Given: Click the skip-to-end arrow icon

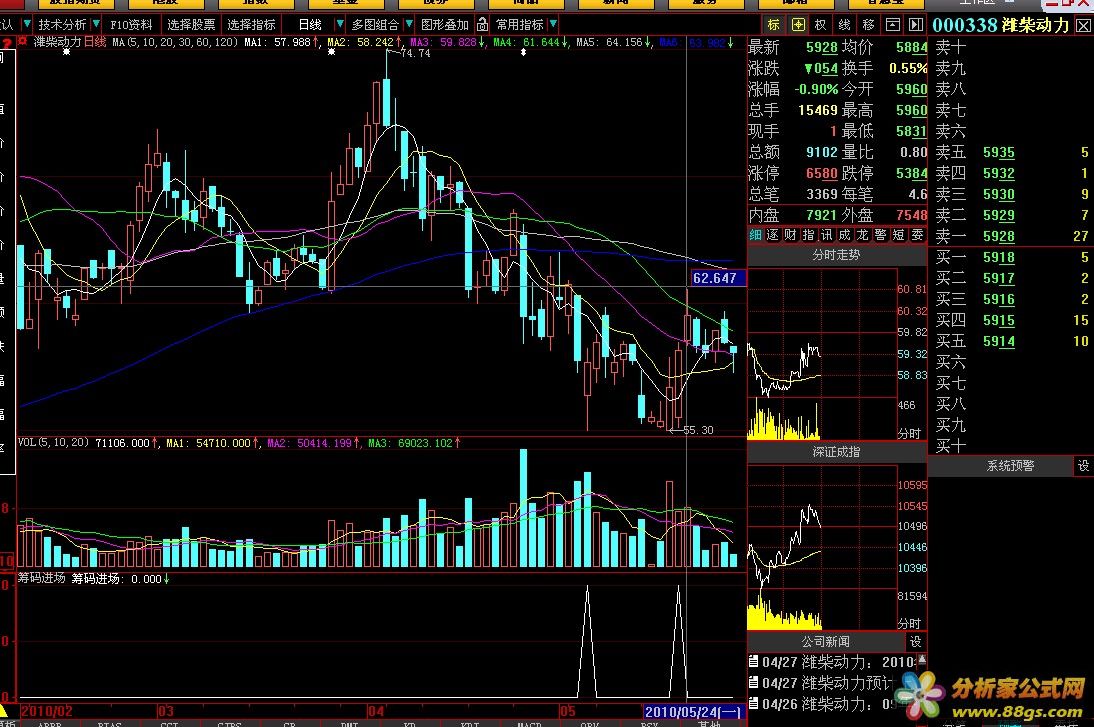Looking at the screenshot, I should (x=914, y=24).
